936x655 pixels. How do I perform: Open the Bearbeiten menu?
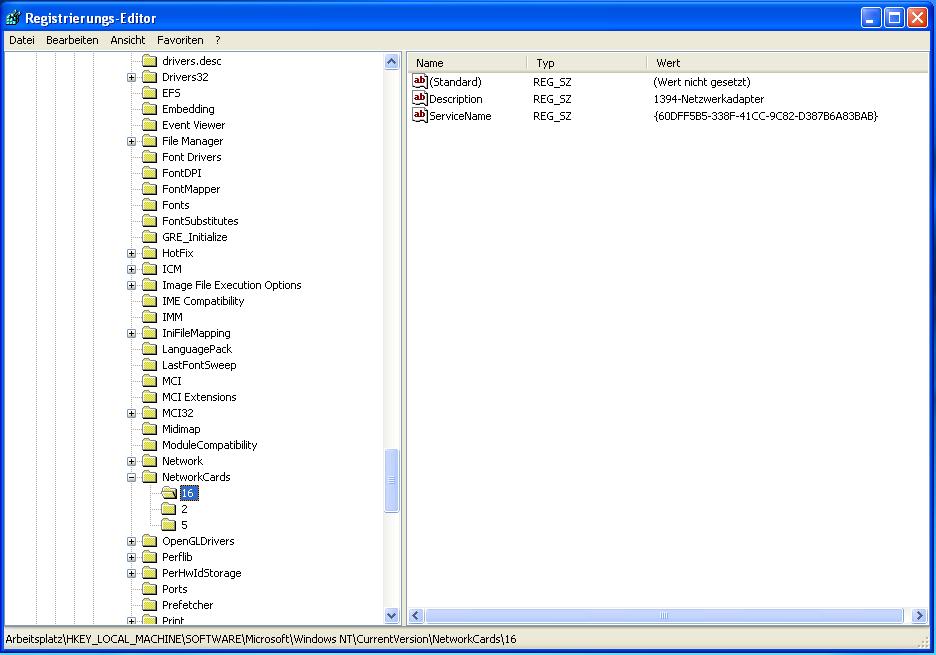click(72, 40)
